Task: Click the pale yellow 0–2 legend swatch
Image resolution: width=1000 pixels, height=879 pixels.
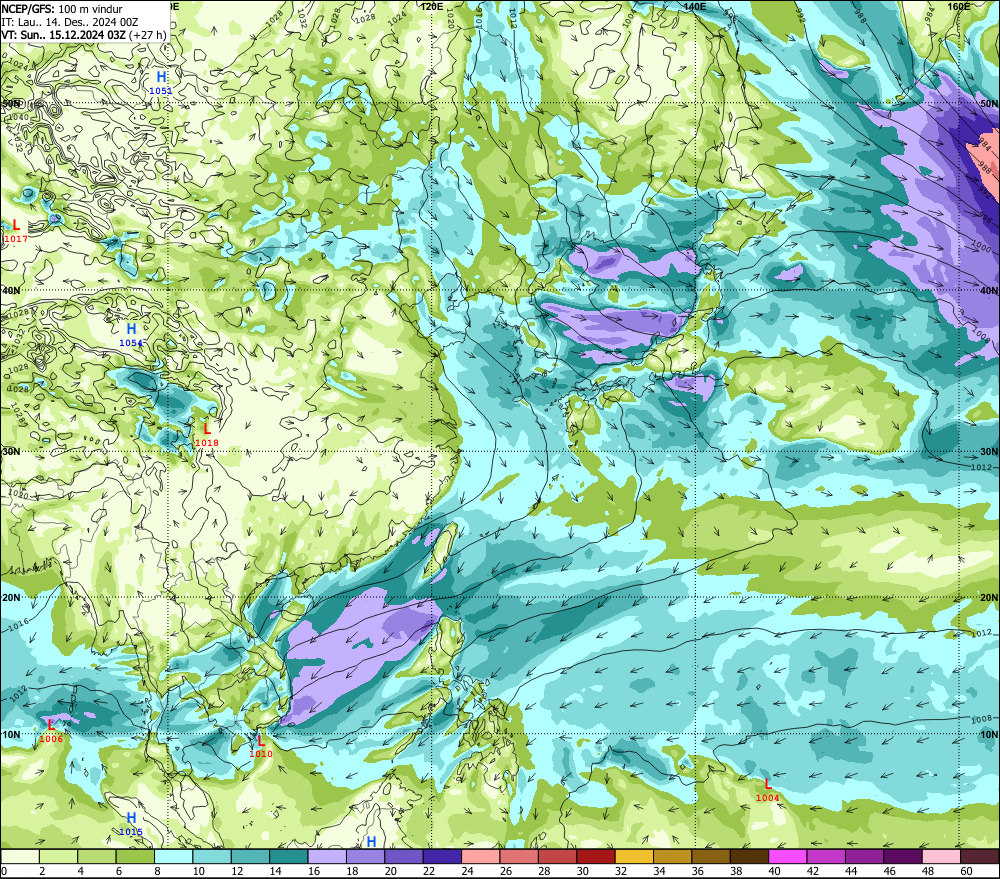Action: coord(20,857)
